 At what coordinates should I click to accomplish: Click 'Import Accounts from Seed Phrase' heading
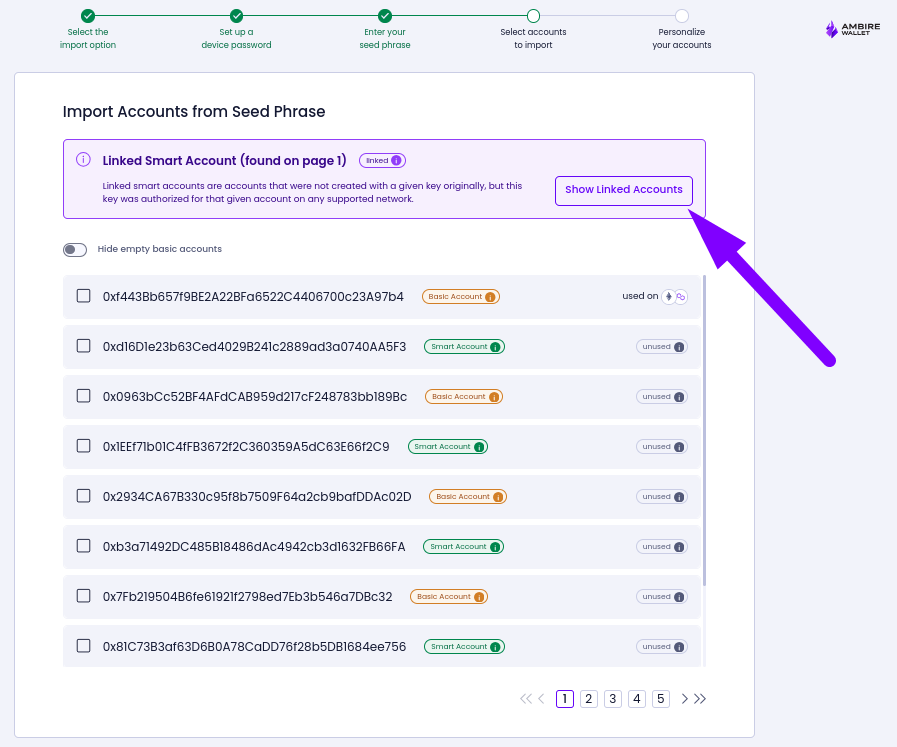pos(194,112)
